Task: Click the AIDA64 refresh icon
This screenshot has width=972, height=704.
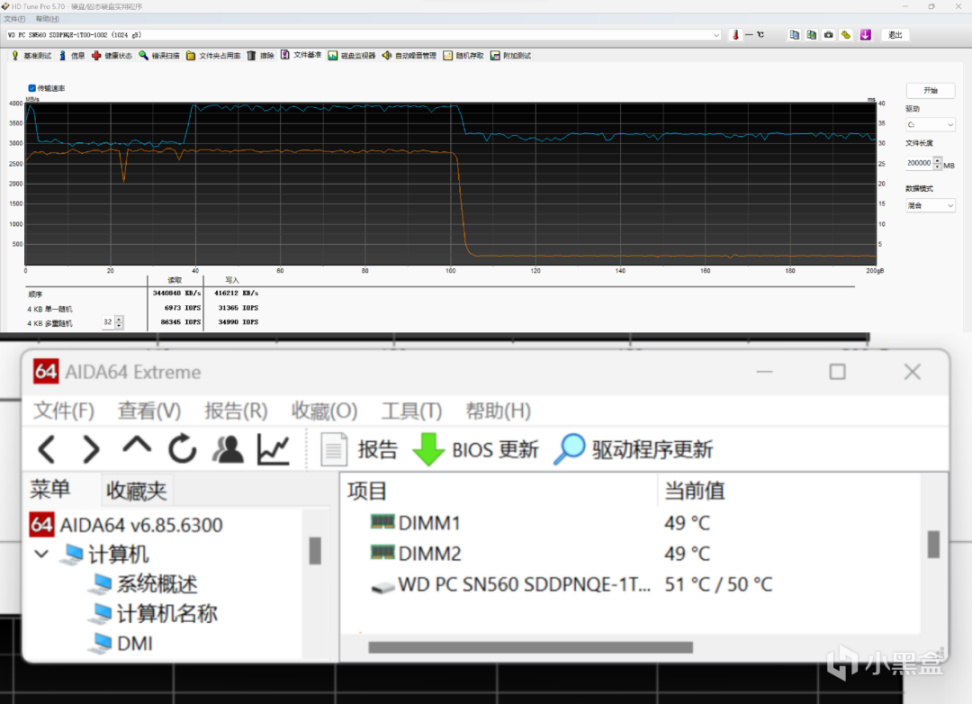Action: point(182,449)
